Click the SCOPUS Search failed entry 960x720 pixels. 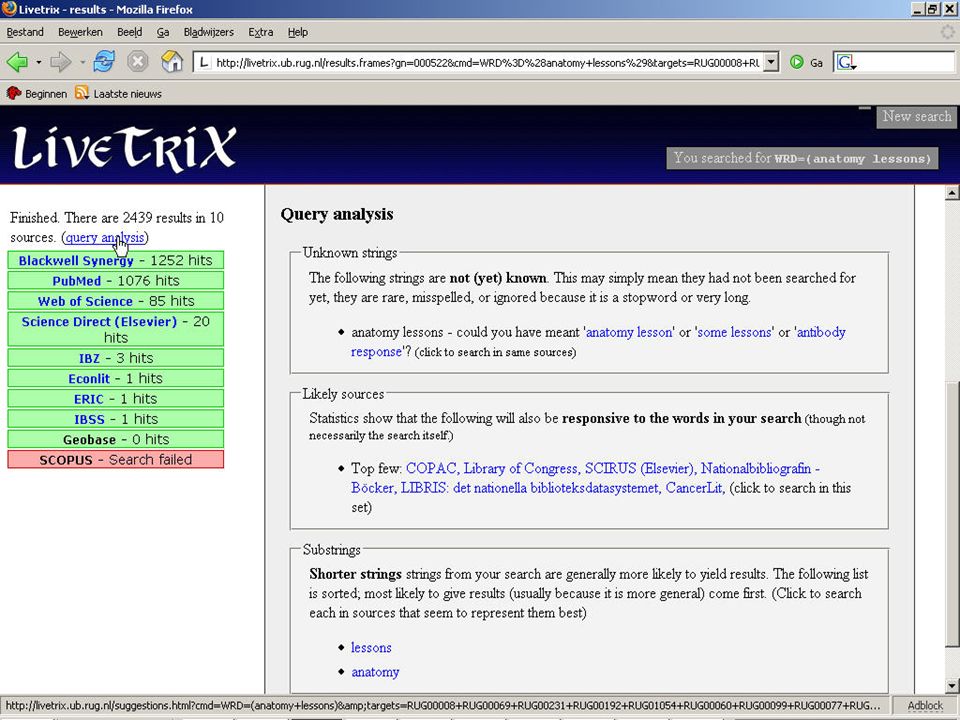(x=116, y=459)
